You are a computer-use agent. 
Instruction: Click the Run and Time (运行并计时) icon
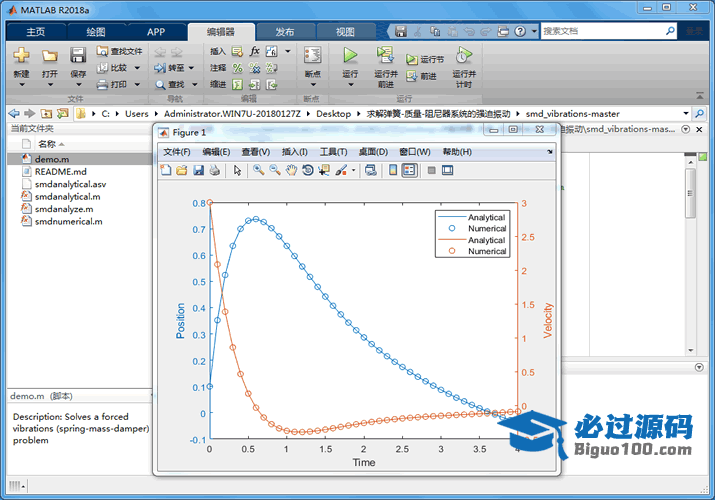tap(463, 56)
